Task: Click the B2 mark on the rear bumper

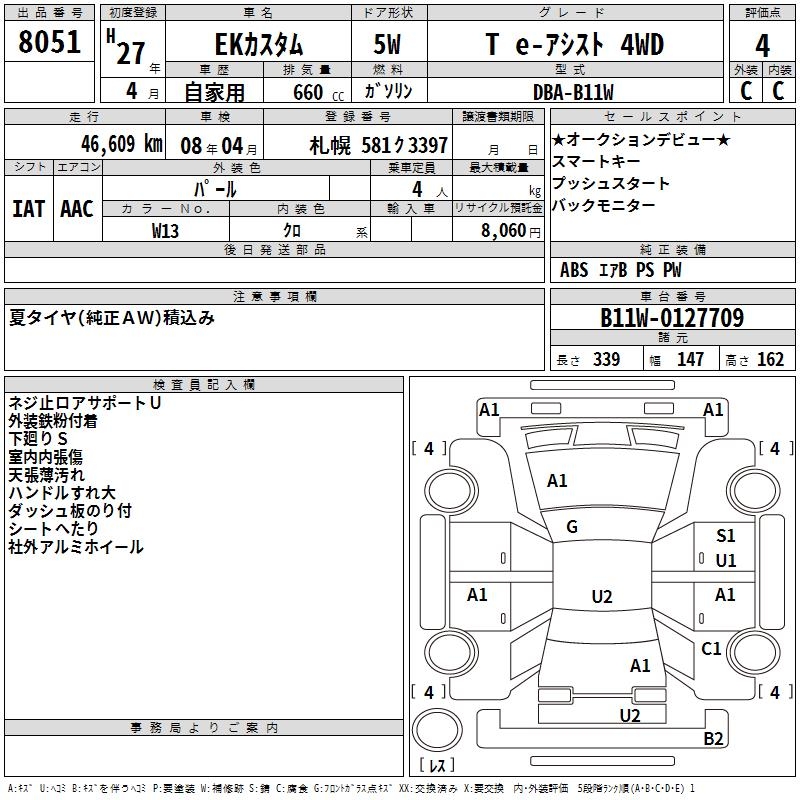Action: click(713, 739)
